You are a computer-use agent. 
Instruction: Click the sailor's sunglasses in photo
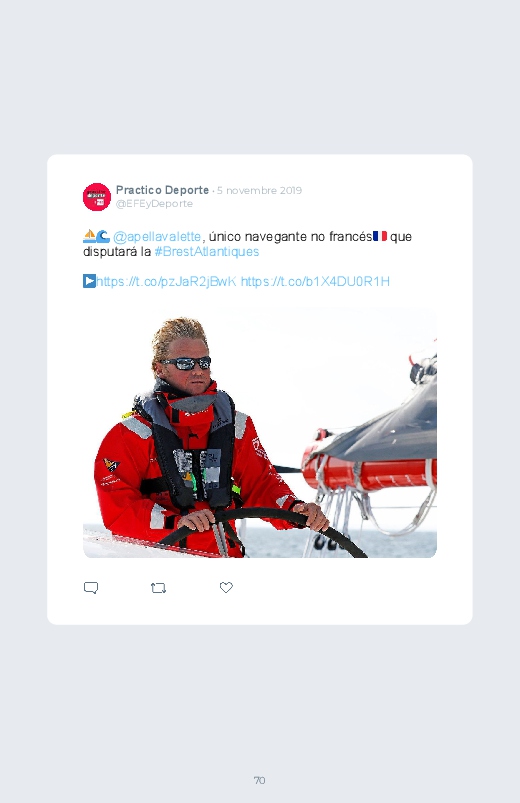point(186,363)
